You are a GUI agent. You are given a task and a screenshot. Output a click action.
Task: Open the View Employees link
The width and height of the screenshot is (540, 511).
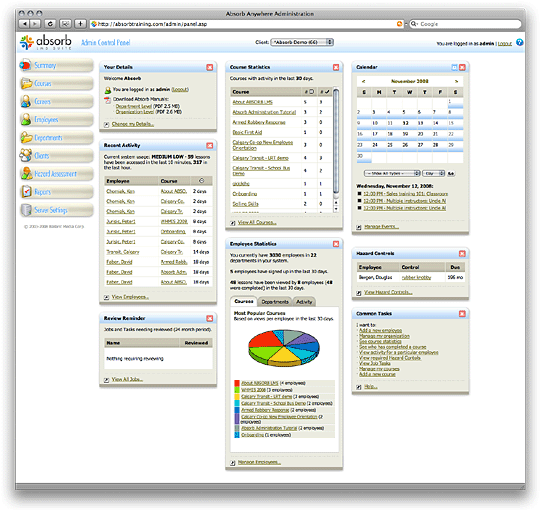coord(130,297)
